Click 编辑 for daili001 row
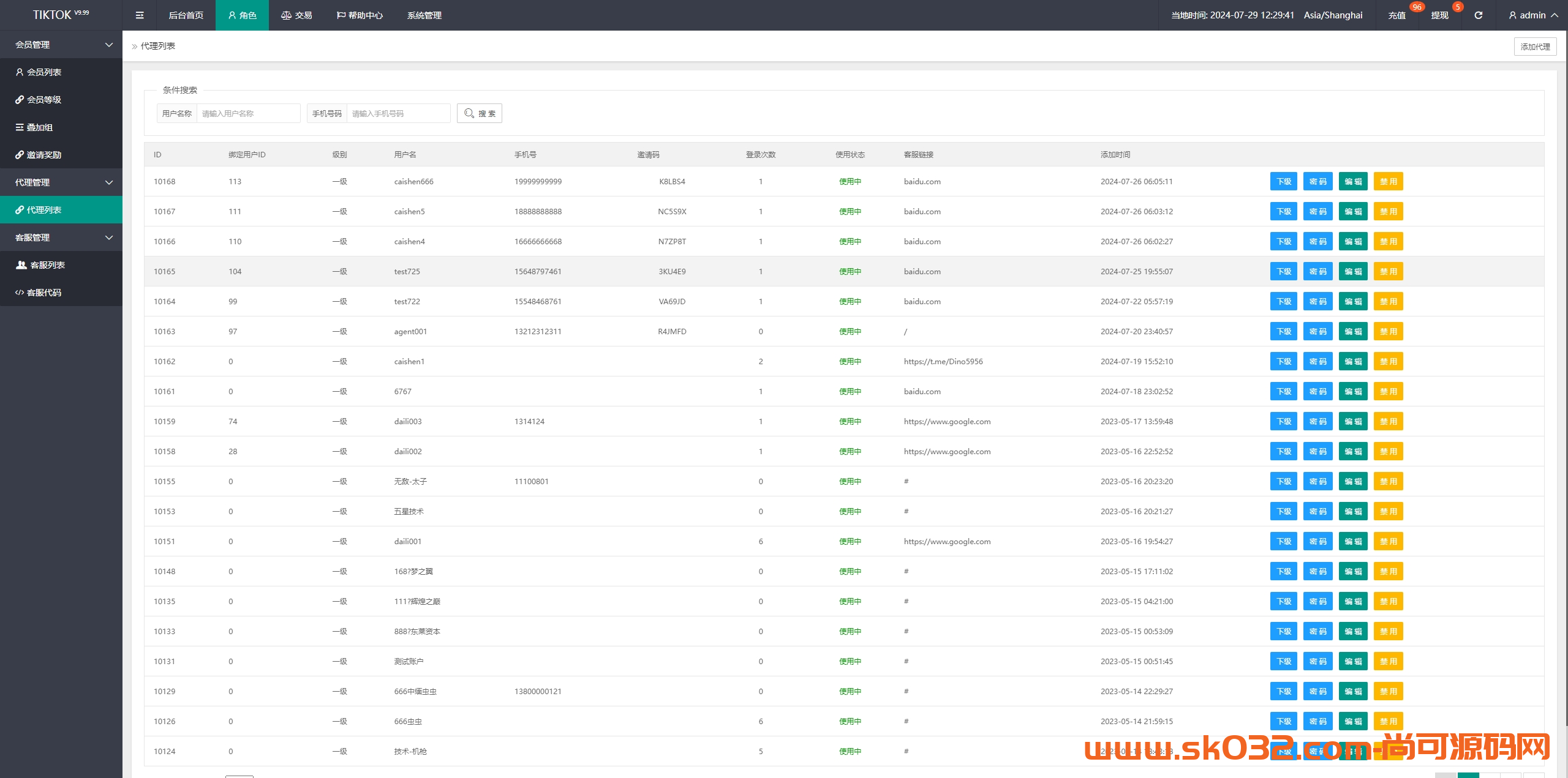Image resolution: width=1568 pixels, height=778 pixels. click(x=1353, y=541)
